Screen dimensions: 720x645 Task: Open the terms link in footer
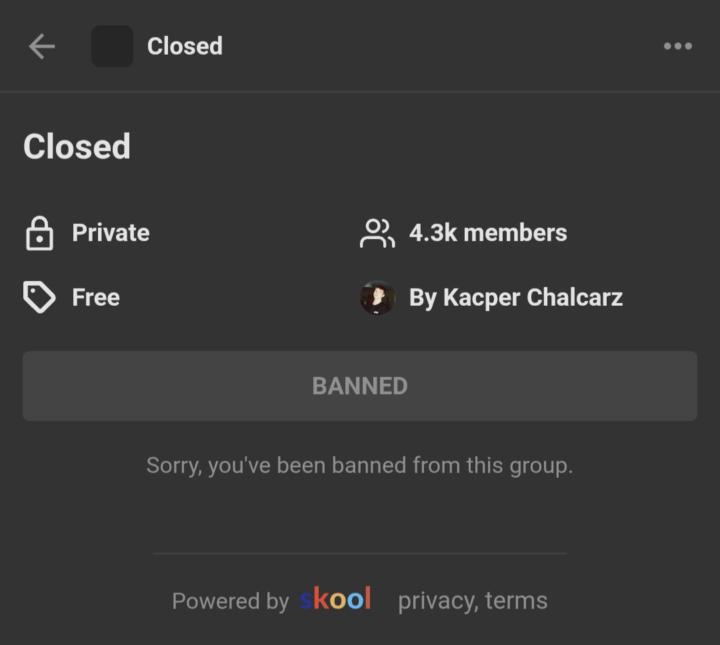point(517,601)
